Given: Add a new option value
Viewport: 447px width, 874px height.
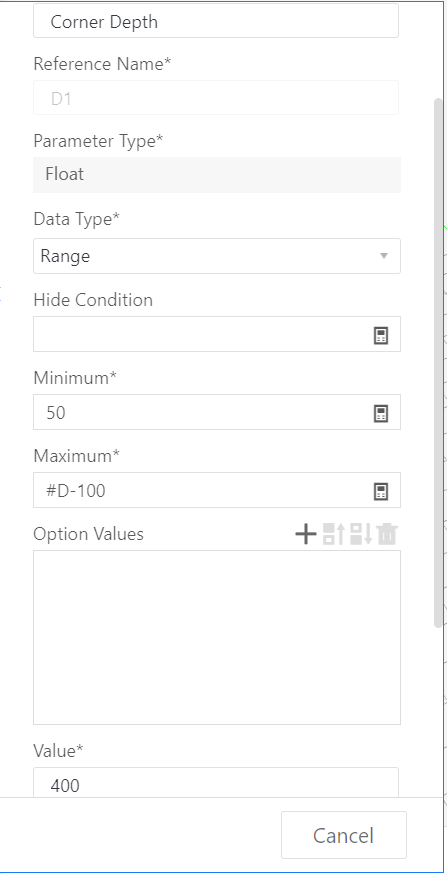Looking at the screenshot, I should (305, 534).
